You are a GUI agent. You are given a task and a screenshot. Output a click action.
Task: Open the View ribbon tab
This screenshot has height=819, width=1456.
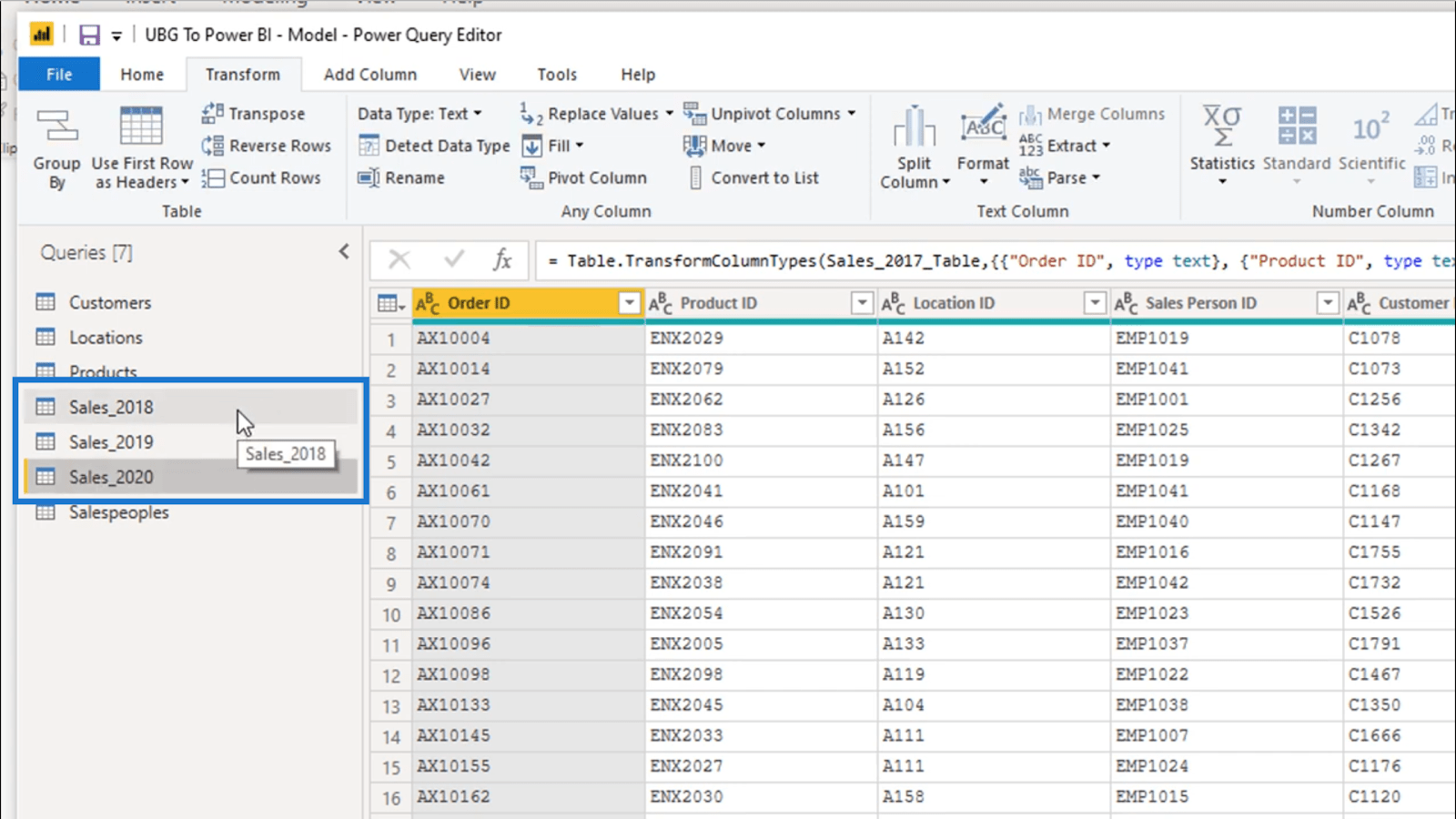click(x=478, y=75)
